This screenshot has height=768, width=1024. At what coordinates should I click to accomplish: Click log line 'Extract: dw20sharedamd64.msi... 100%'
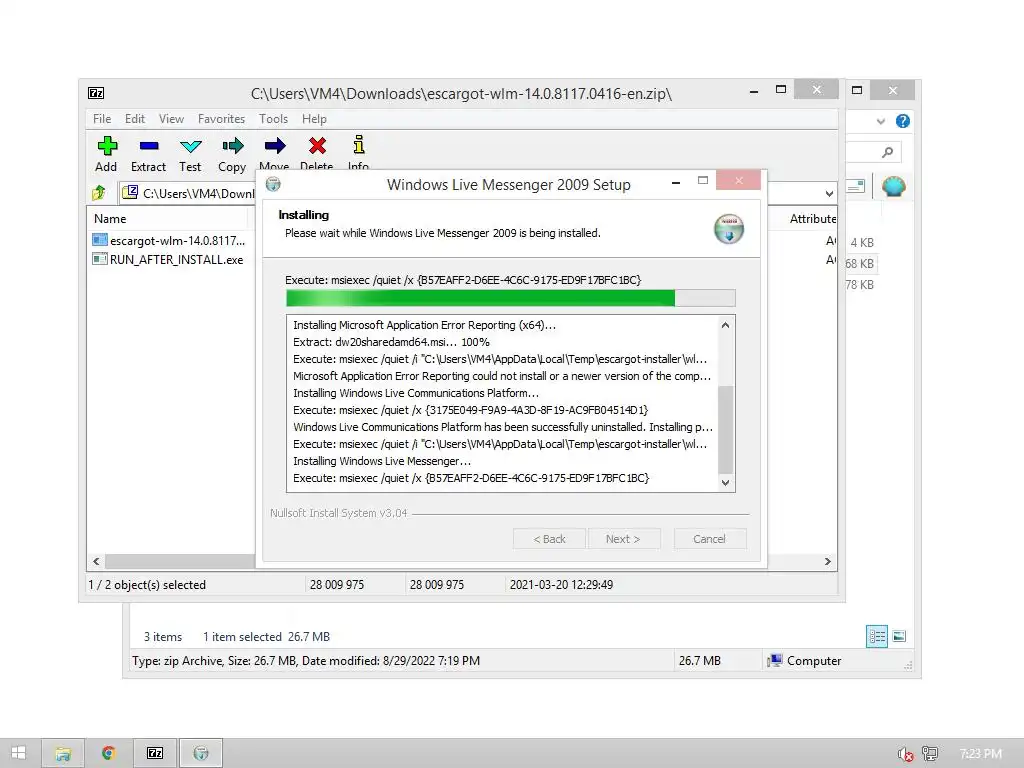click(x=391, y=342)
